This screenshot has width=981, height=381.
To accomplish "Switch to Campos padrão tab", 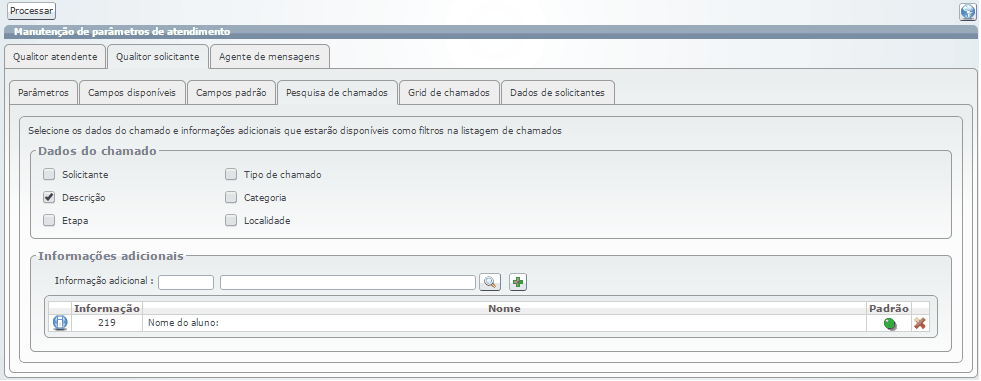I will (231, 93).
